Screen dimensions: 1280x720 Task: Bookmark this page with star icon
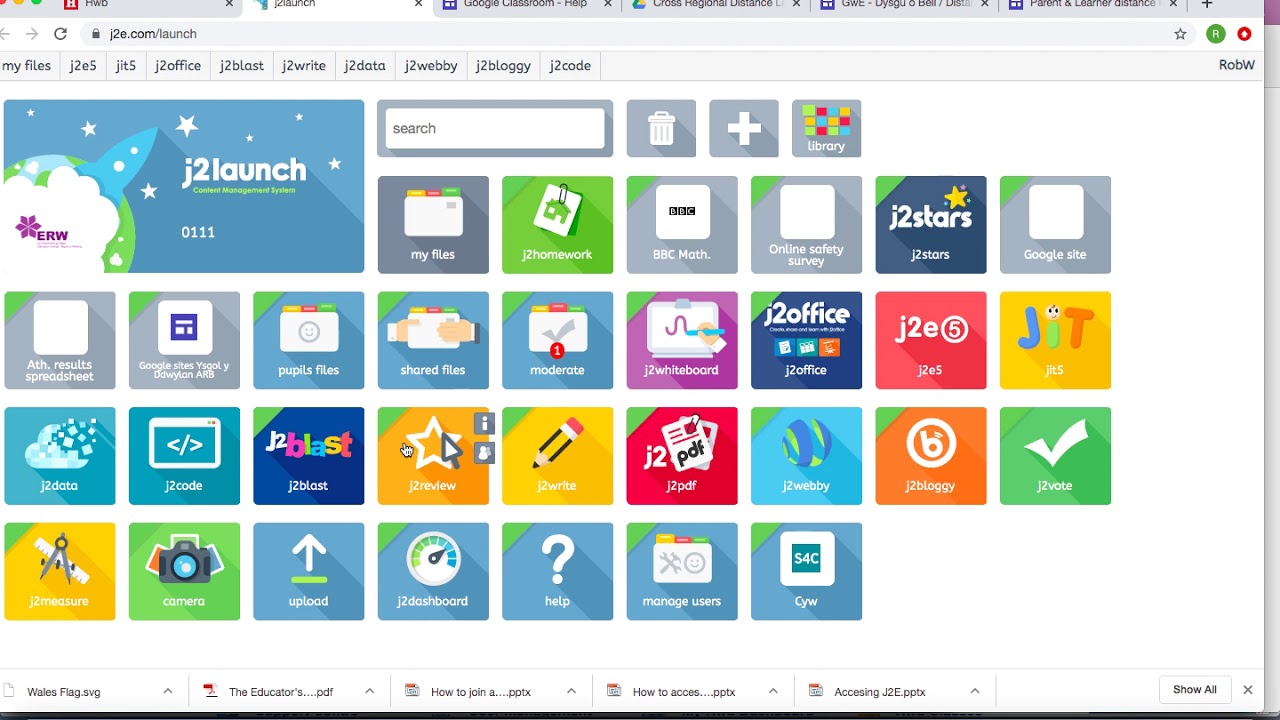click(1180, 34)
